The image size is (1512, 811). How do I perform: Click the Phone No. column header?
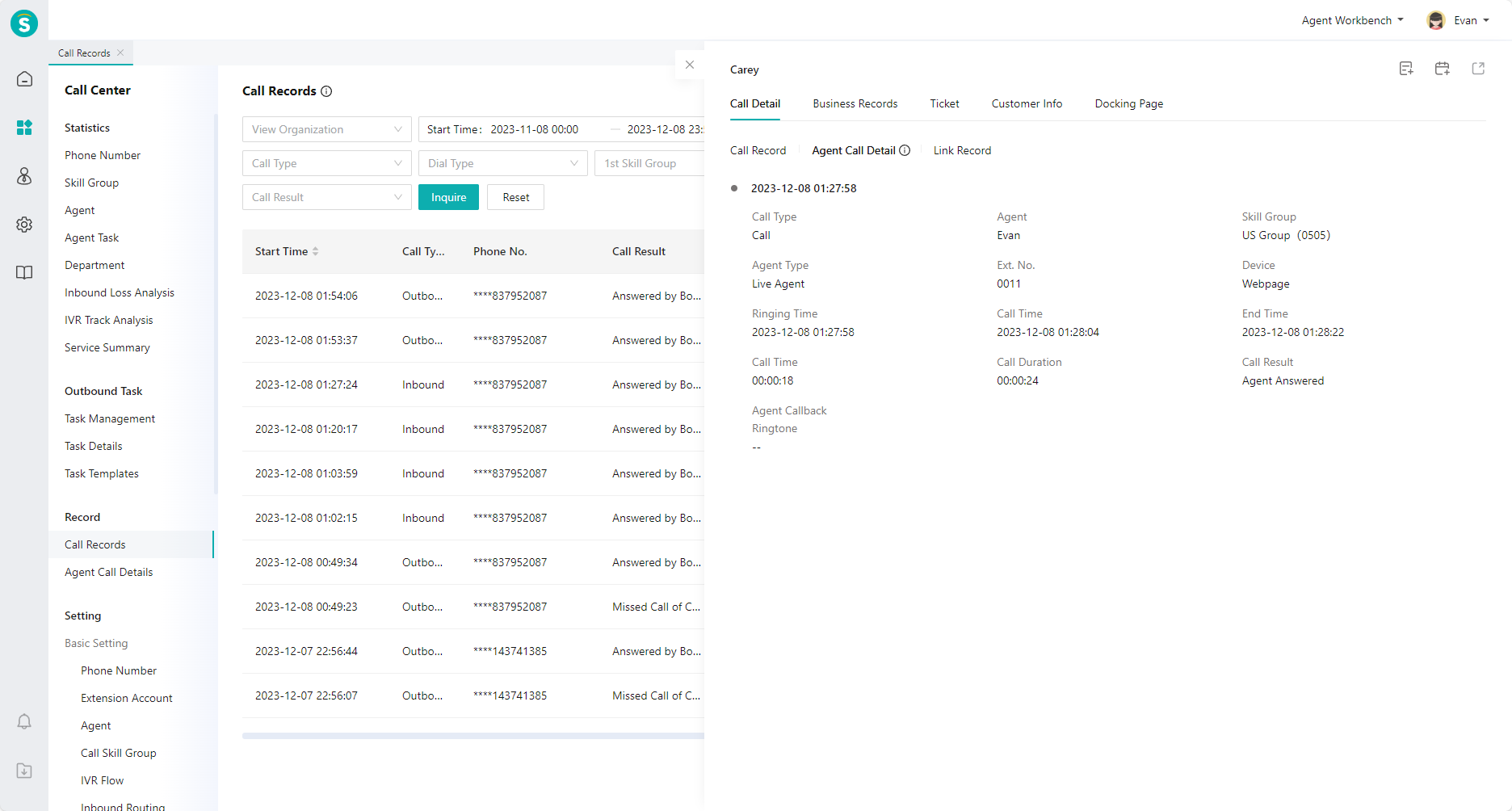(x=500, y=251)
